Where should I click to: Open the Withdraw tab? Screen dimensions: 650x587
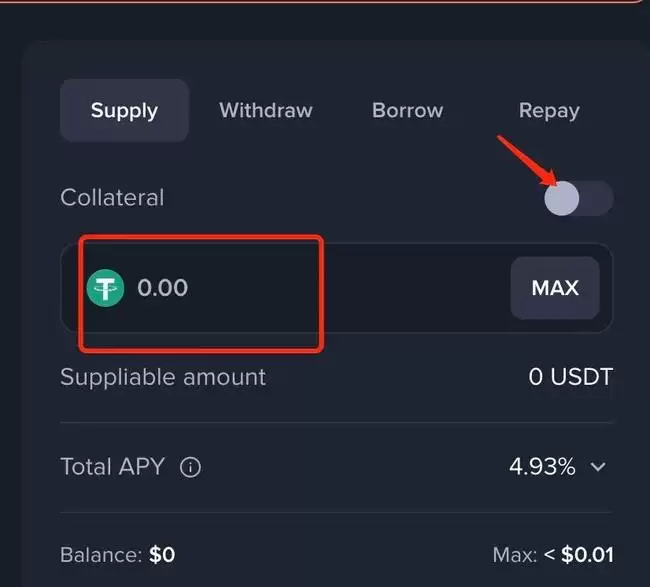click(266, 110)
